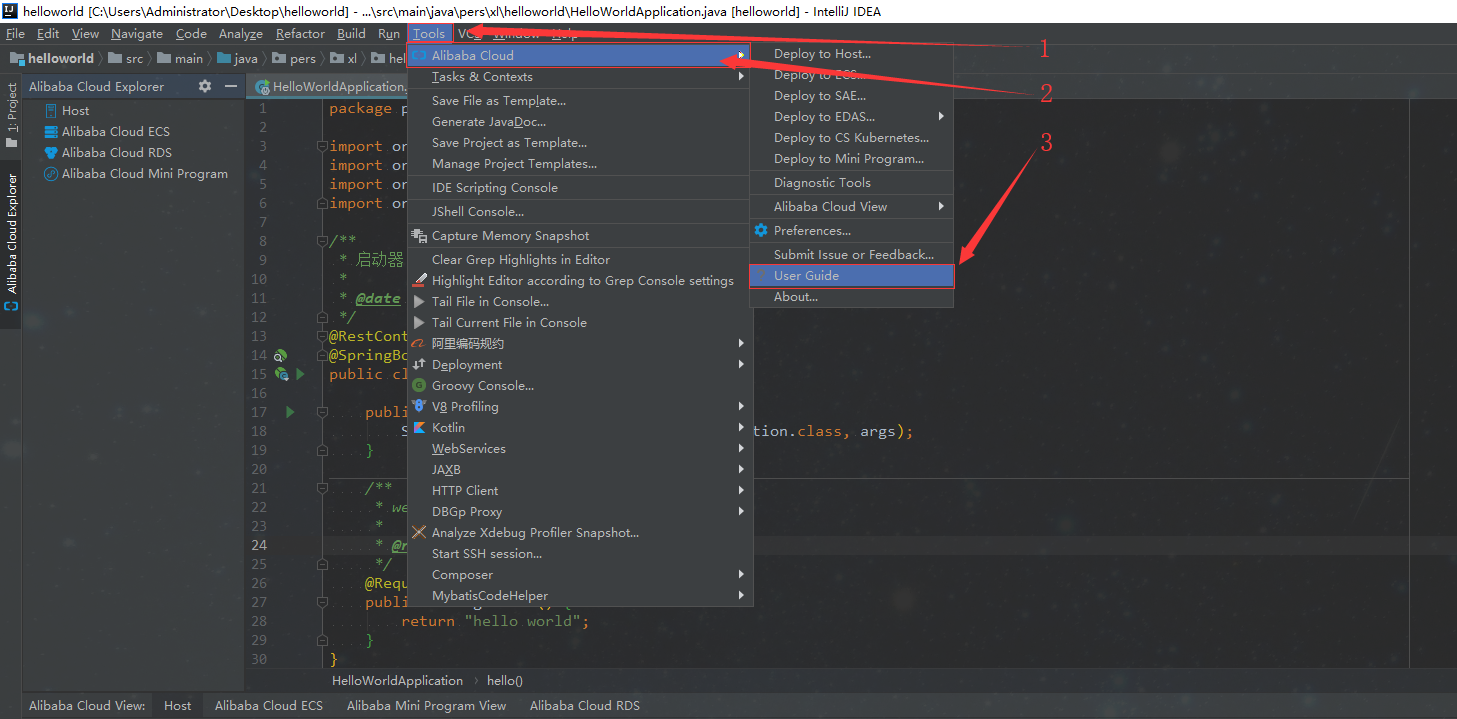The width and height of the screenshot is (1457, 719).
Task: Expand the Deployment submenu
Action: (x=741, y=364)
